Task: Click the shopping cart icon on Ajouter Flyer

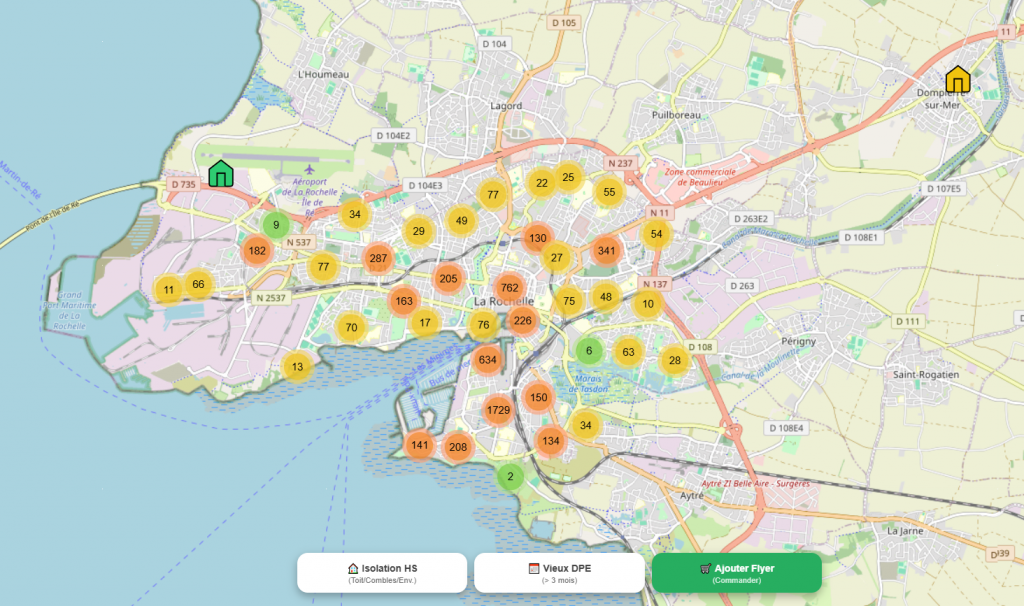Action: (x=704, y=567)
